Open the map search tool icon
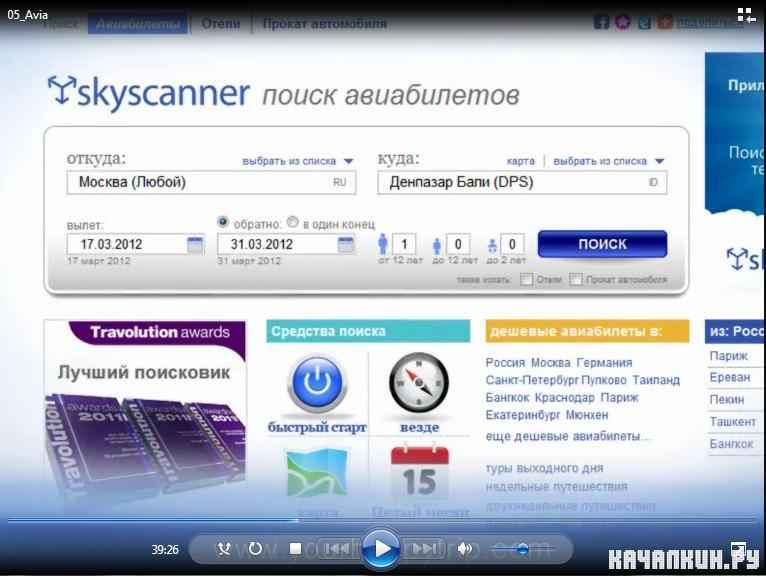766x576 pixels. pos(317,474)
